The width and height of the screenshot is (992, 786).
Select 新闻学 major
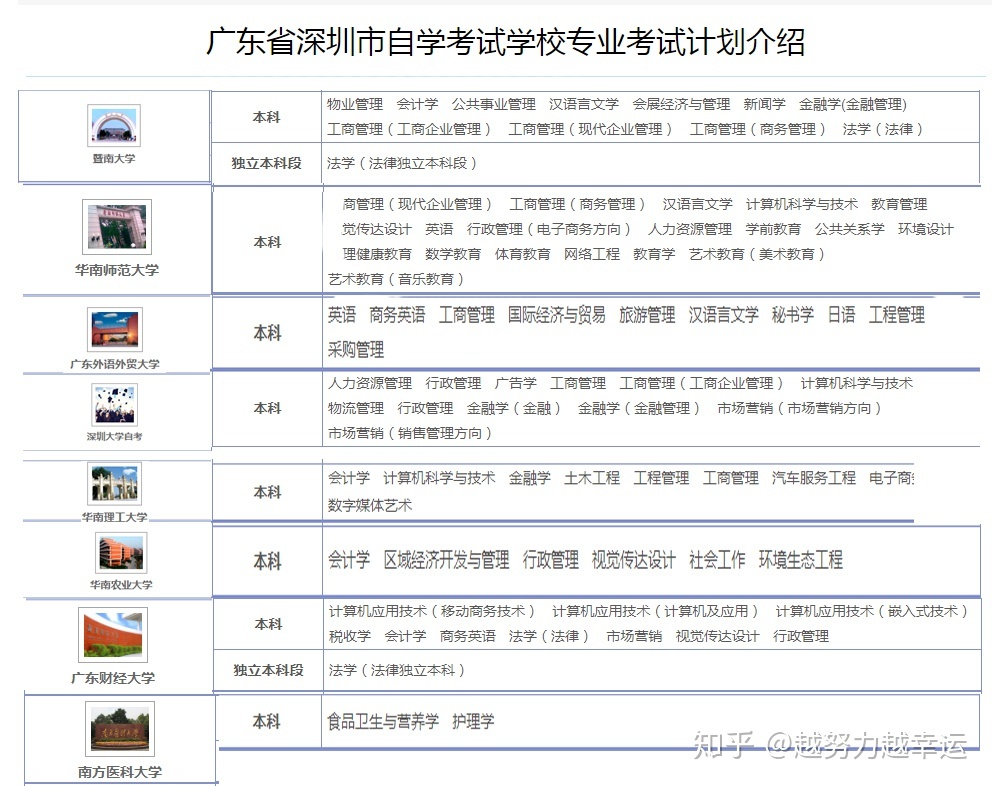pos(764,104)
